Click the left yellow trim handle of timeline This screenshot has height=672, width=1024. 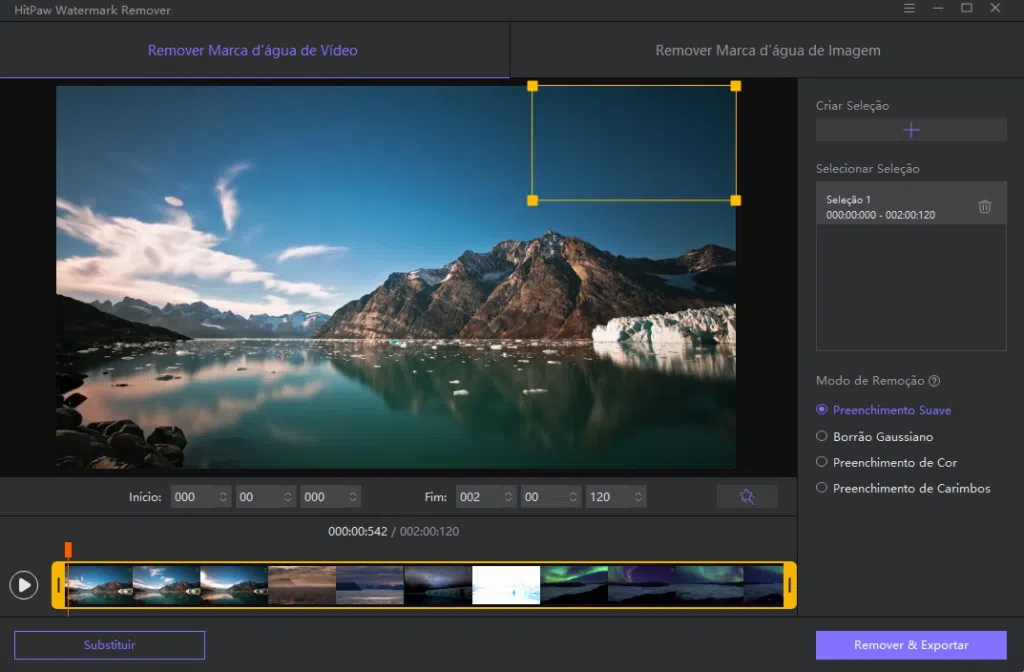click(x=58, y=585)
